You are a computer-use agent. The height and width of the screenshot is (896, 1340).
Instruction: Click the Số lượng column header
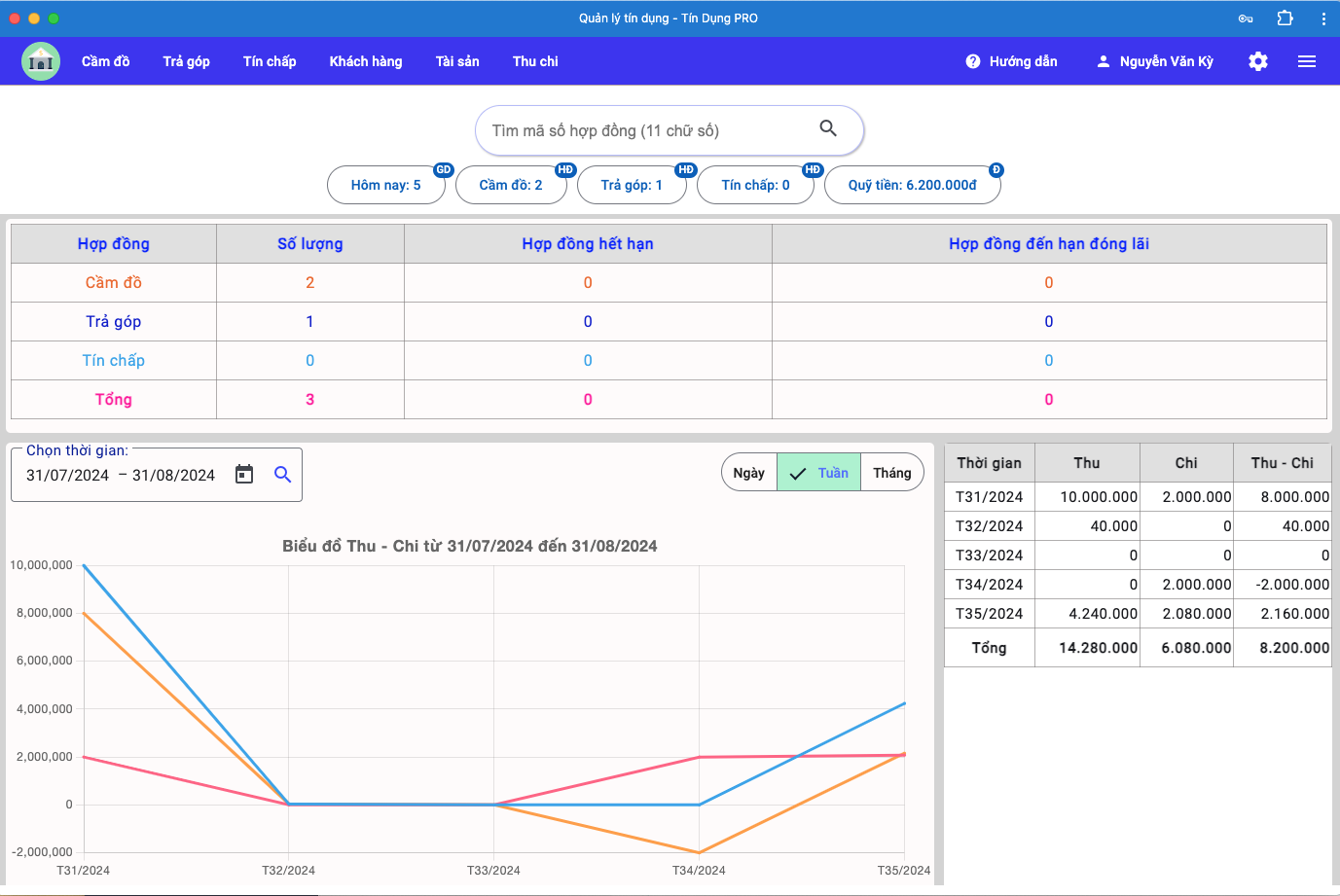[310, 243]
